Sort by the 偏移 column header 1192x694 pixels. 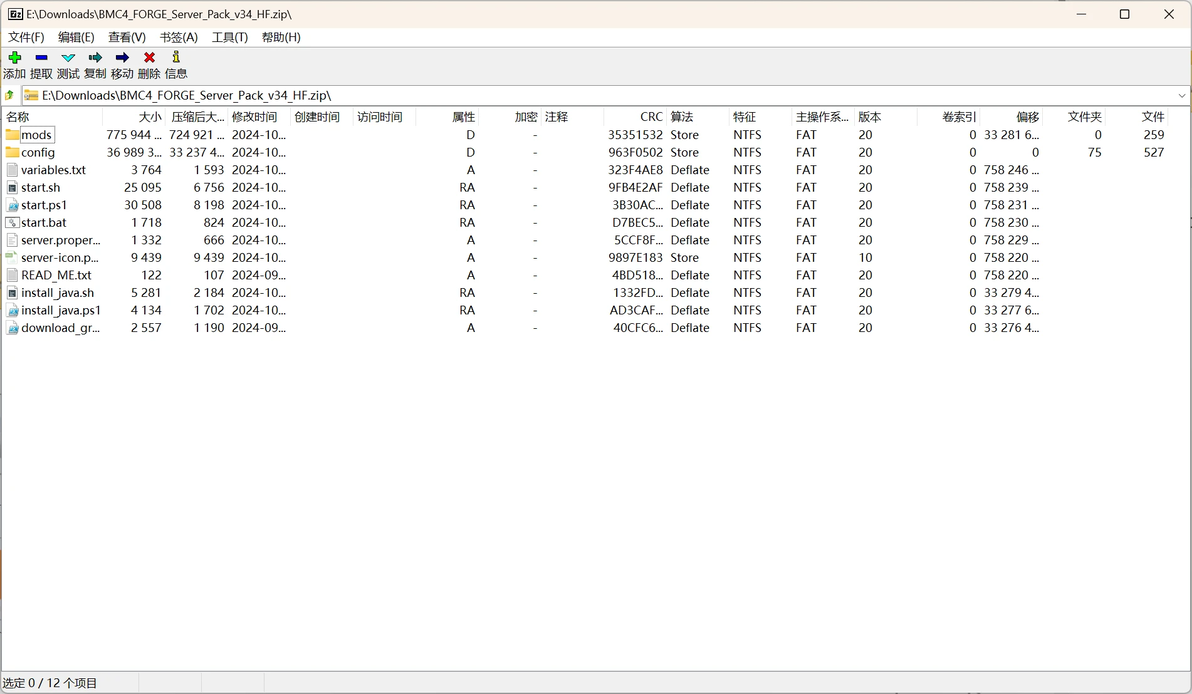click(1011, 117)
